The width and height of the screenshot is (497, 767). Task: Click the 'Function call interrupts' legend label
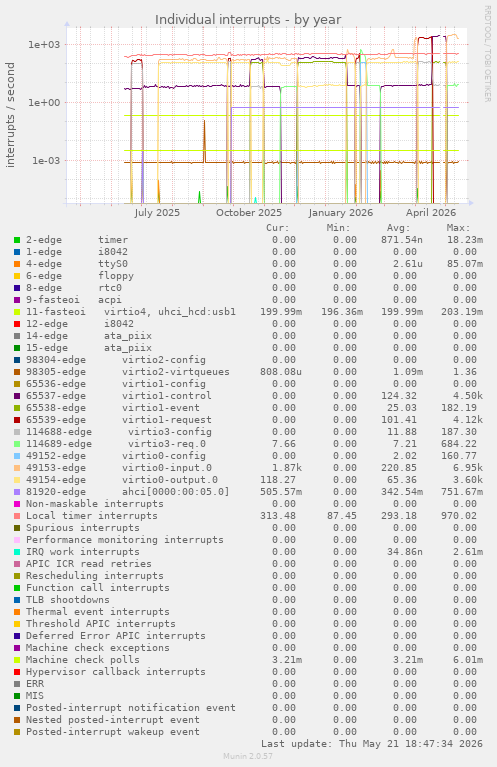[98, 588]
